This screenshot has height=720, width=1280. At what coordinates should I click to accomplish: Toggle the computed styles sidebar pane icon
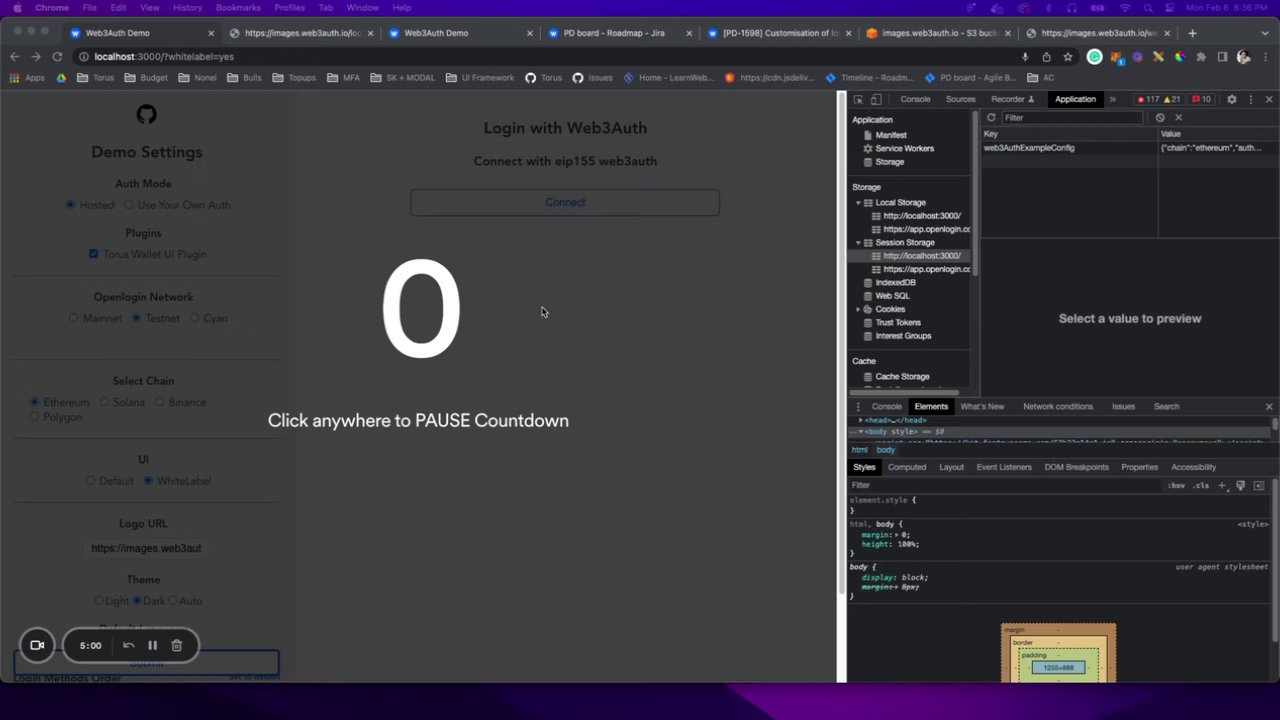(1259, 485)
